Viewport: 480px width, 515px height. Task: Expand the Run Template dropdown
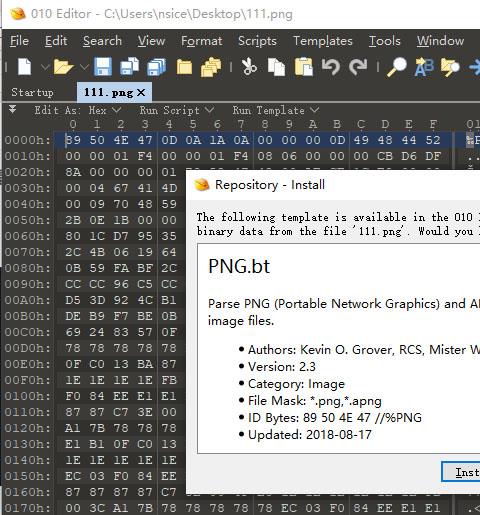[314, 110]
